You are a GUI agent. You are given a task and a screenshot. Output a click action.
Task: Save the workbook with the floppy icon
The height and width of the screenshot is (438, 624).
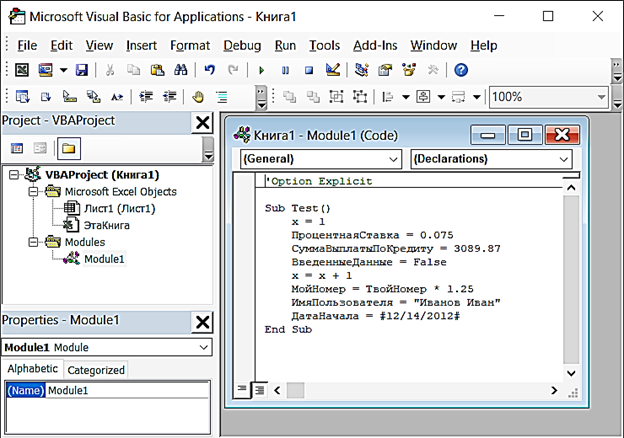[x=82, y=70]
